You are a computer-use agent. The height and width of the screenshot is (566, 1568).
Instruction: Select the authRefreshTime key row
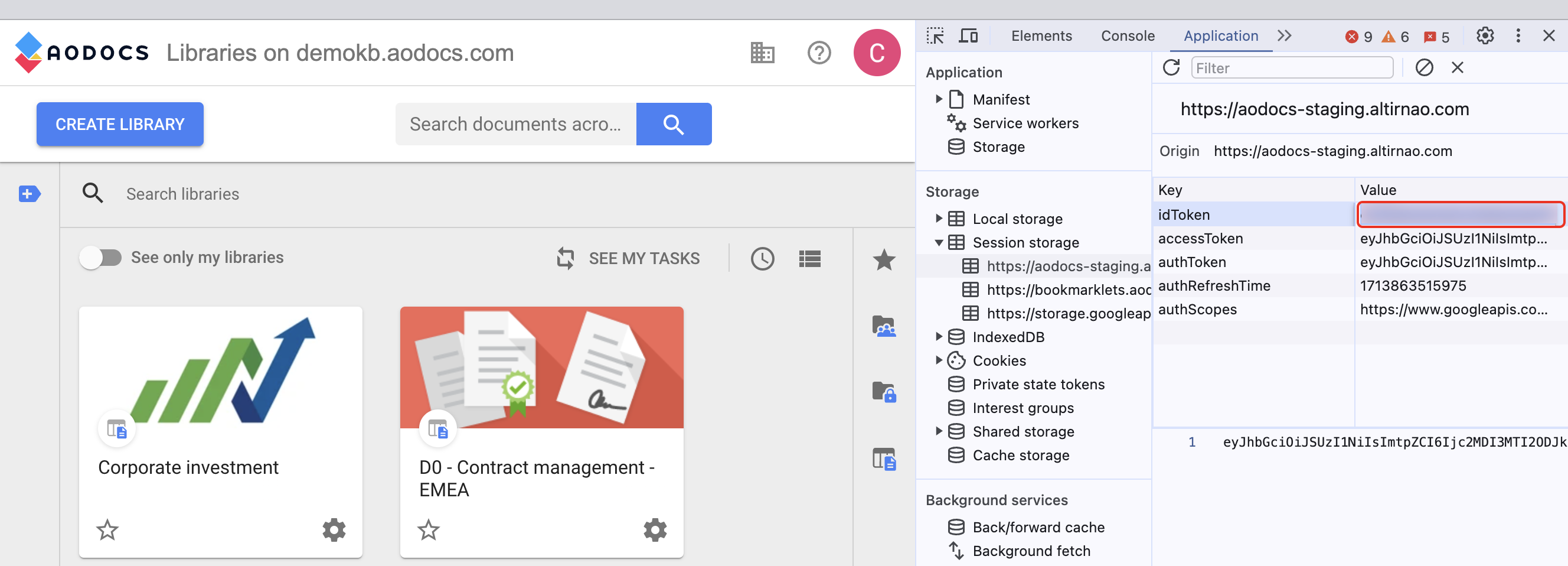click(x=1360, y=286)
